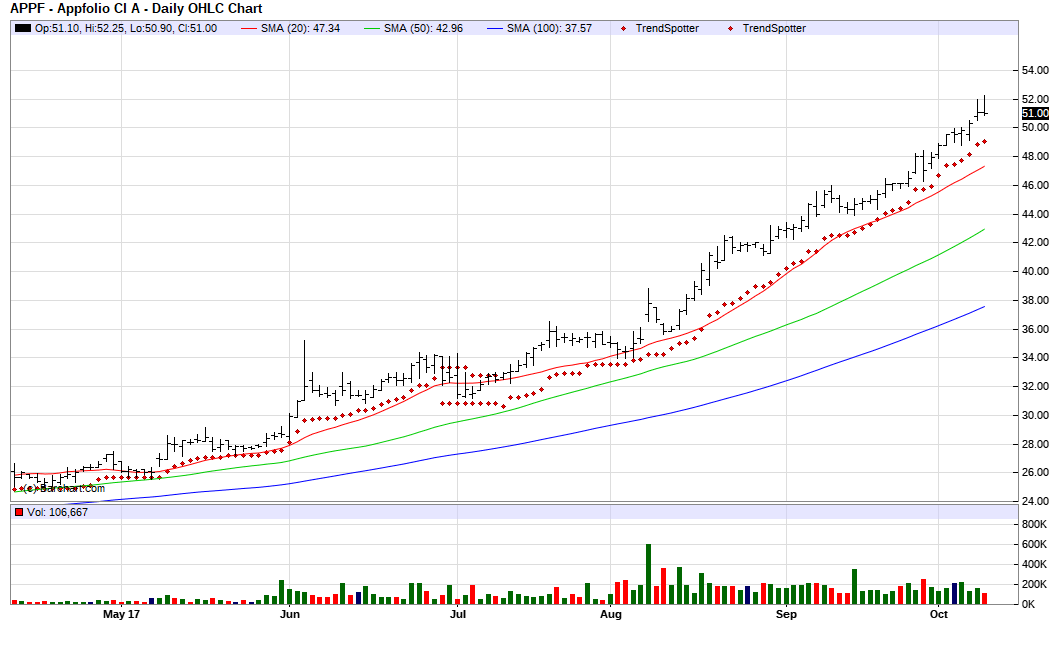Click the first TrendSpotter legend label
The width and height of the screenshot is (1060, 645).
[667, 28]
